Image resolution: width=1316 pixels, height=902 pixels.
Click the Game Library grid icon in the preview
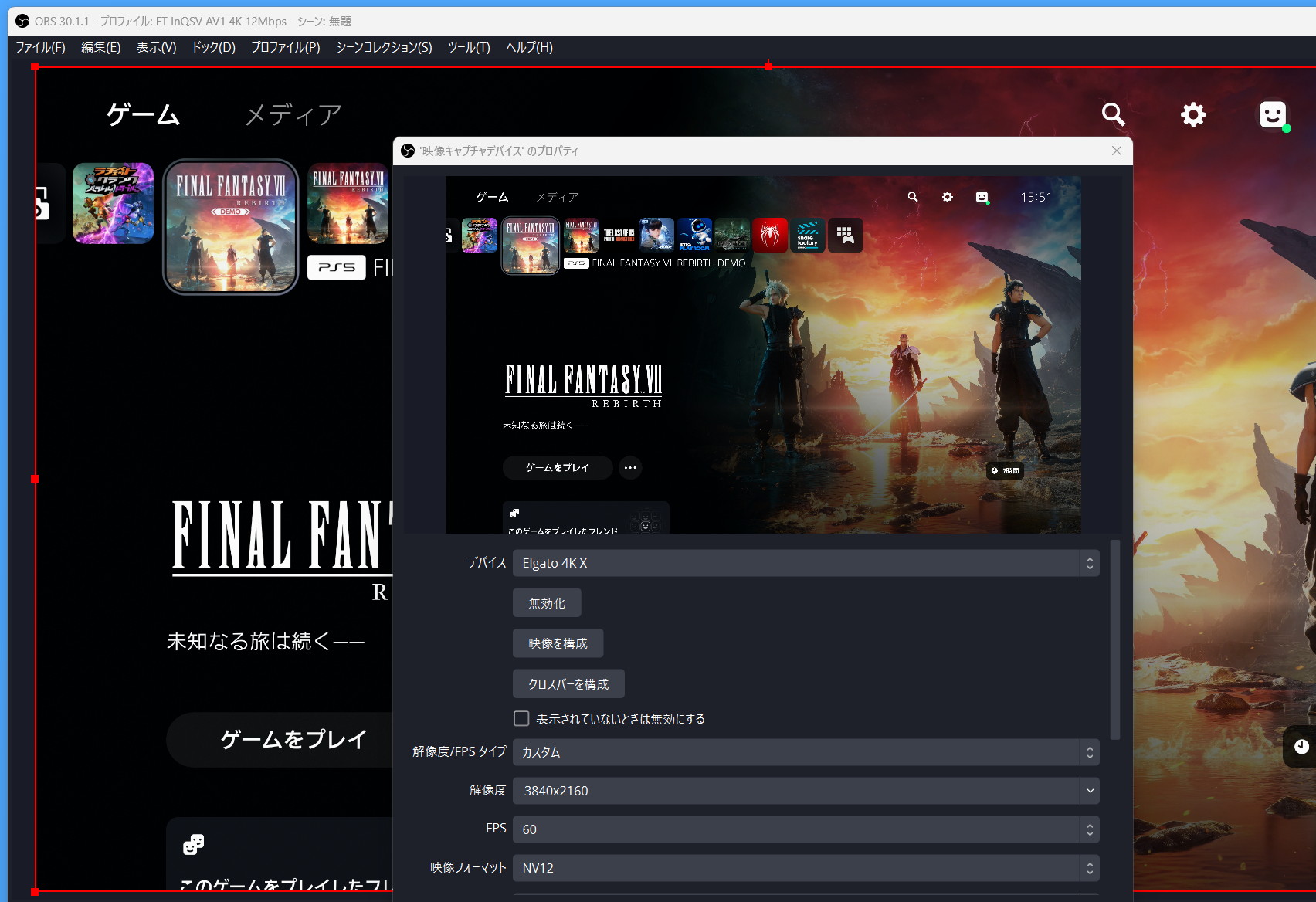(845, 235)
